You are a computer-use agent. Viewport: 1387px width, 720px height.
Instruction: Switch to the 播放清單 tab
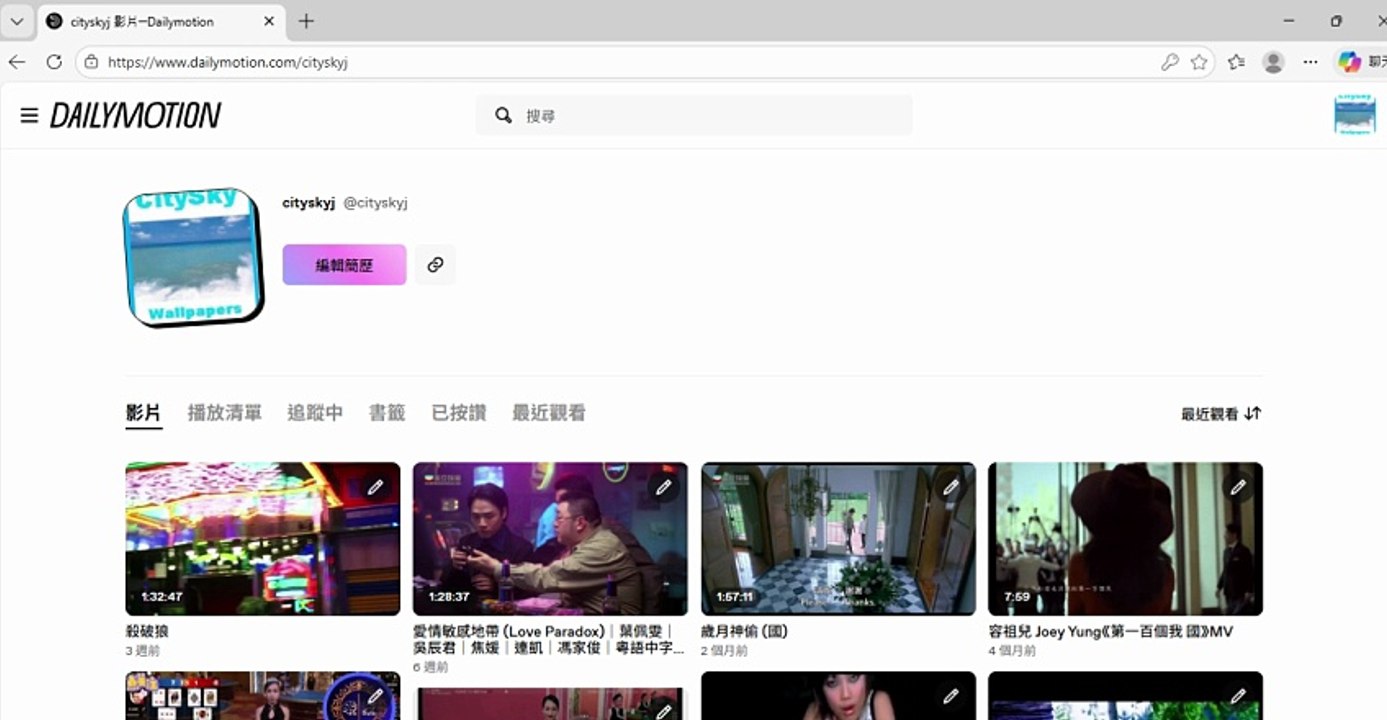pos(225,413)
